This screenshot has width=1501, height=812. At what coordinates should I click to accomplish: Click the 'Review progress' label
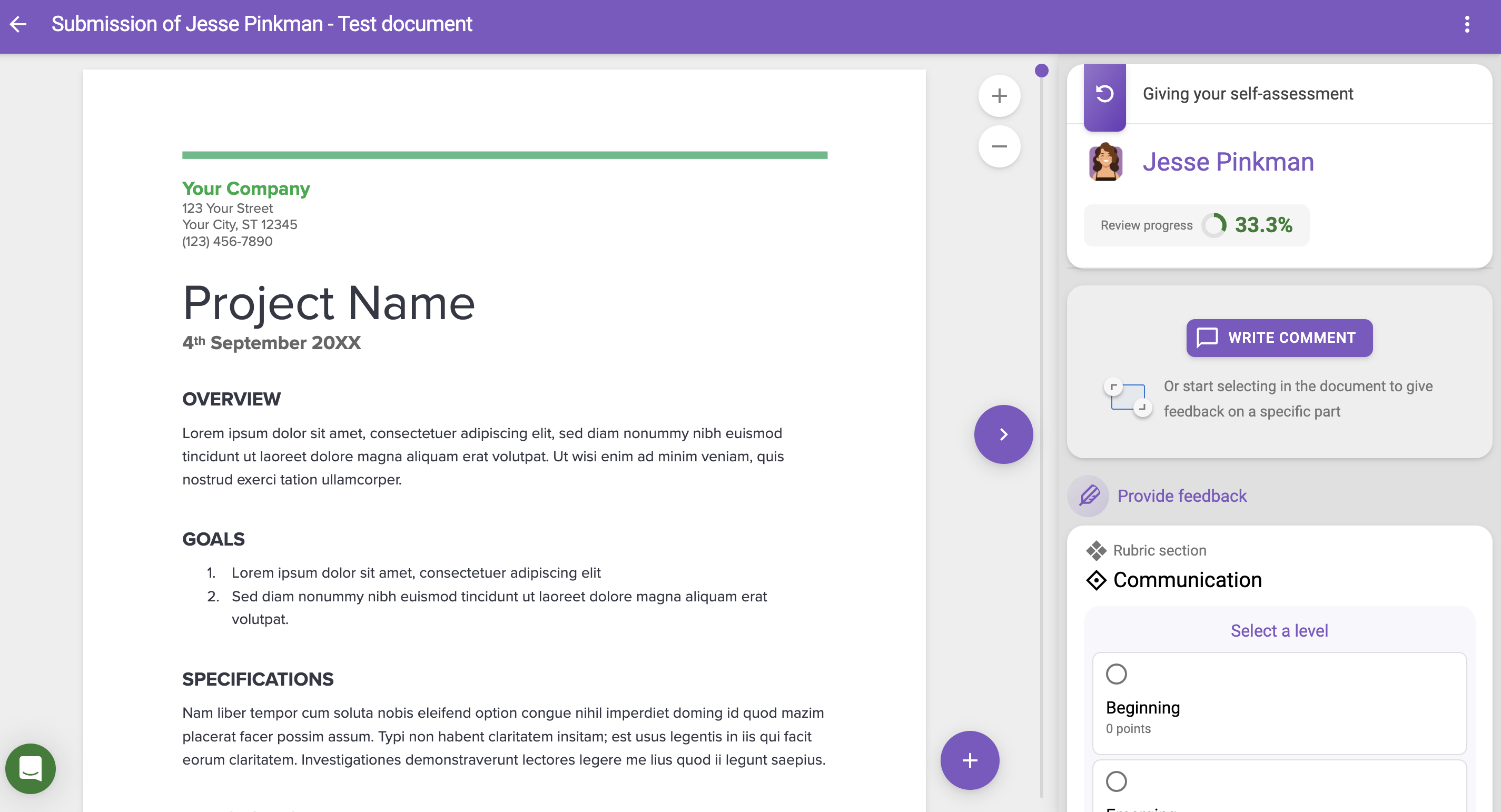point(1146,225)
